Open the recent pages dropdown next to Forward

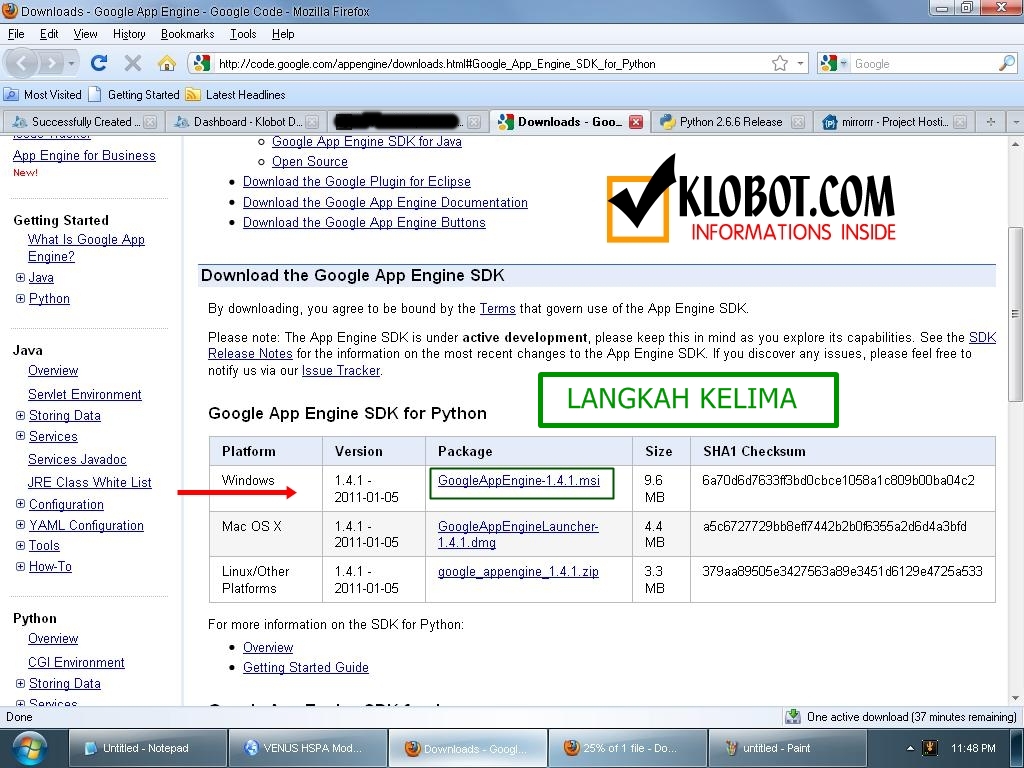(71, 63)
